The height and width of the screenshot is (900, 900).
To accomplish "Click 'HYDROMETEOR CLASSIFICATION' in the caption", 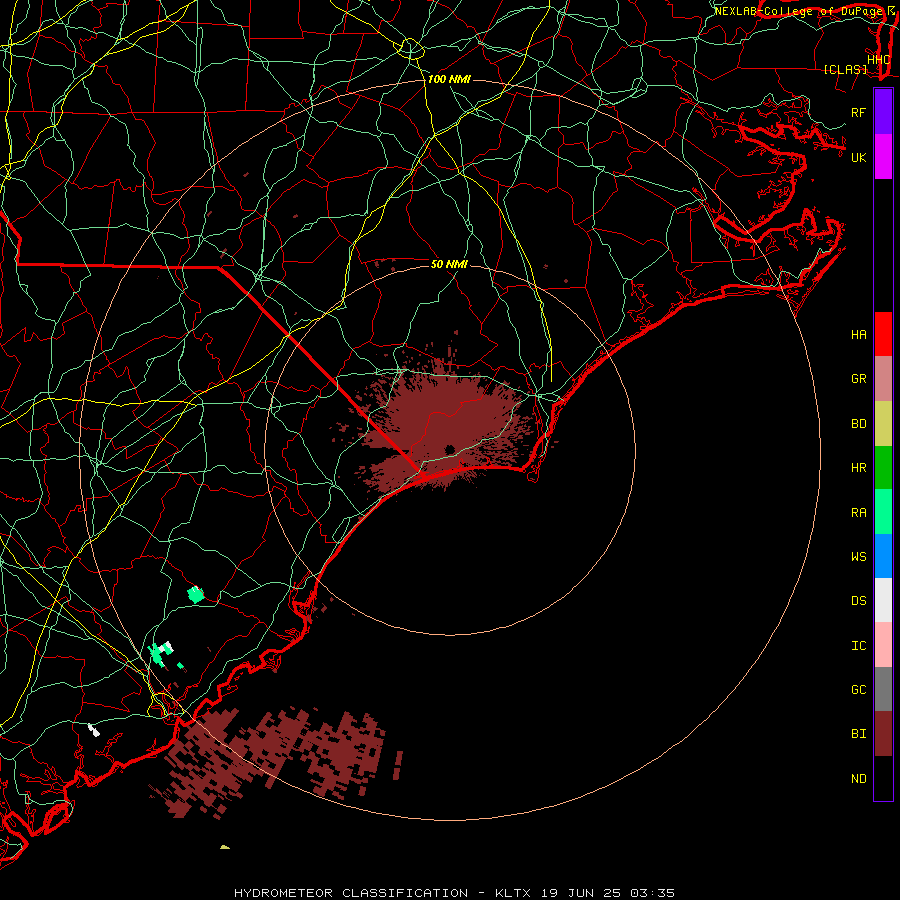I will (x=351, y=893).
